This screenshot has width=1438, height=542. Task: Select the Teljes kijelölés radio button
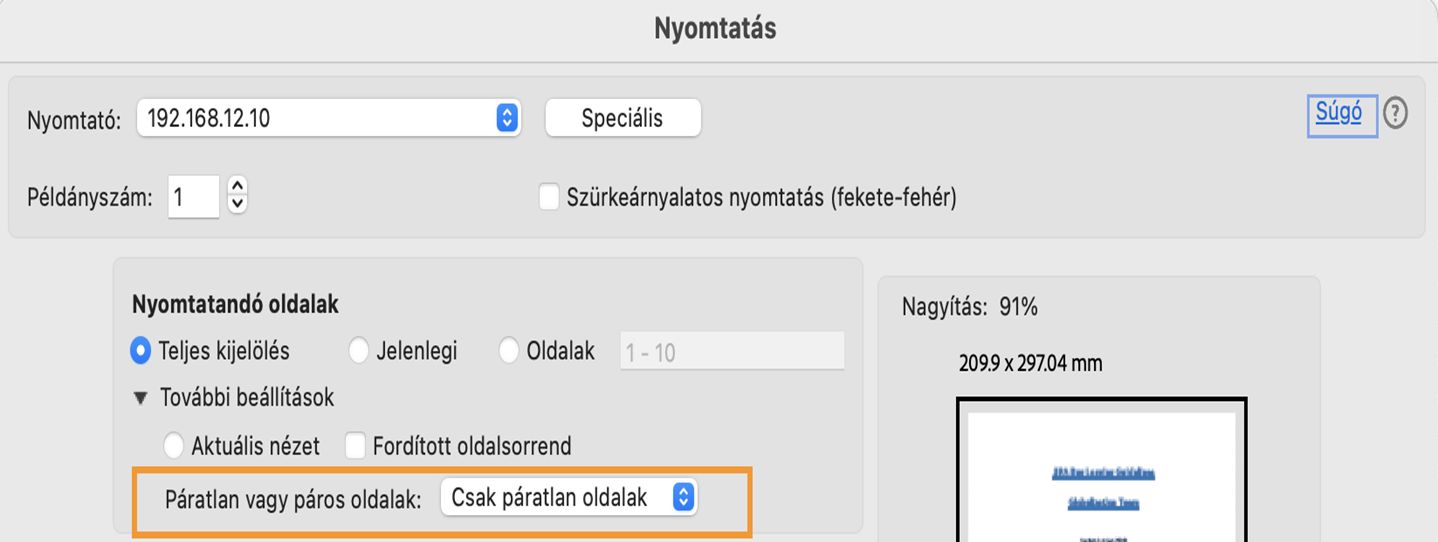(141, 351)
